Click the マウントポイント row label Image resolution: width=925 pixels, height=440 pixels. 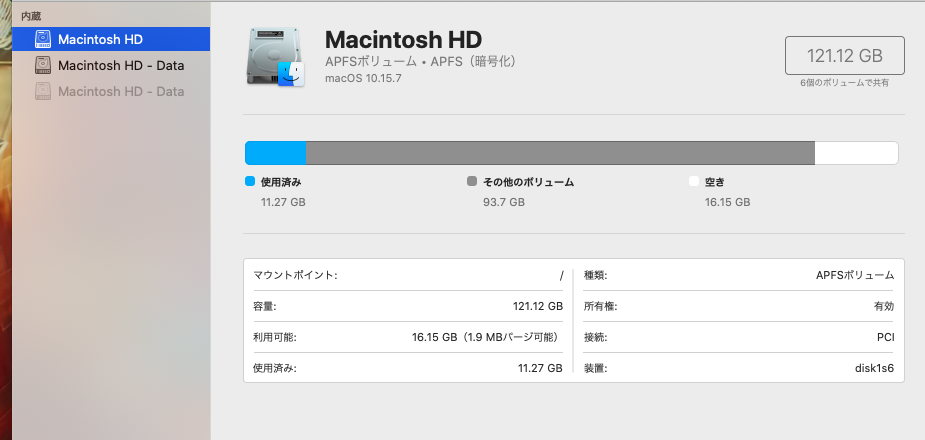(x=295, y=275)
